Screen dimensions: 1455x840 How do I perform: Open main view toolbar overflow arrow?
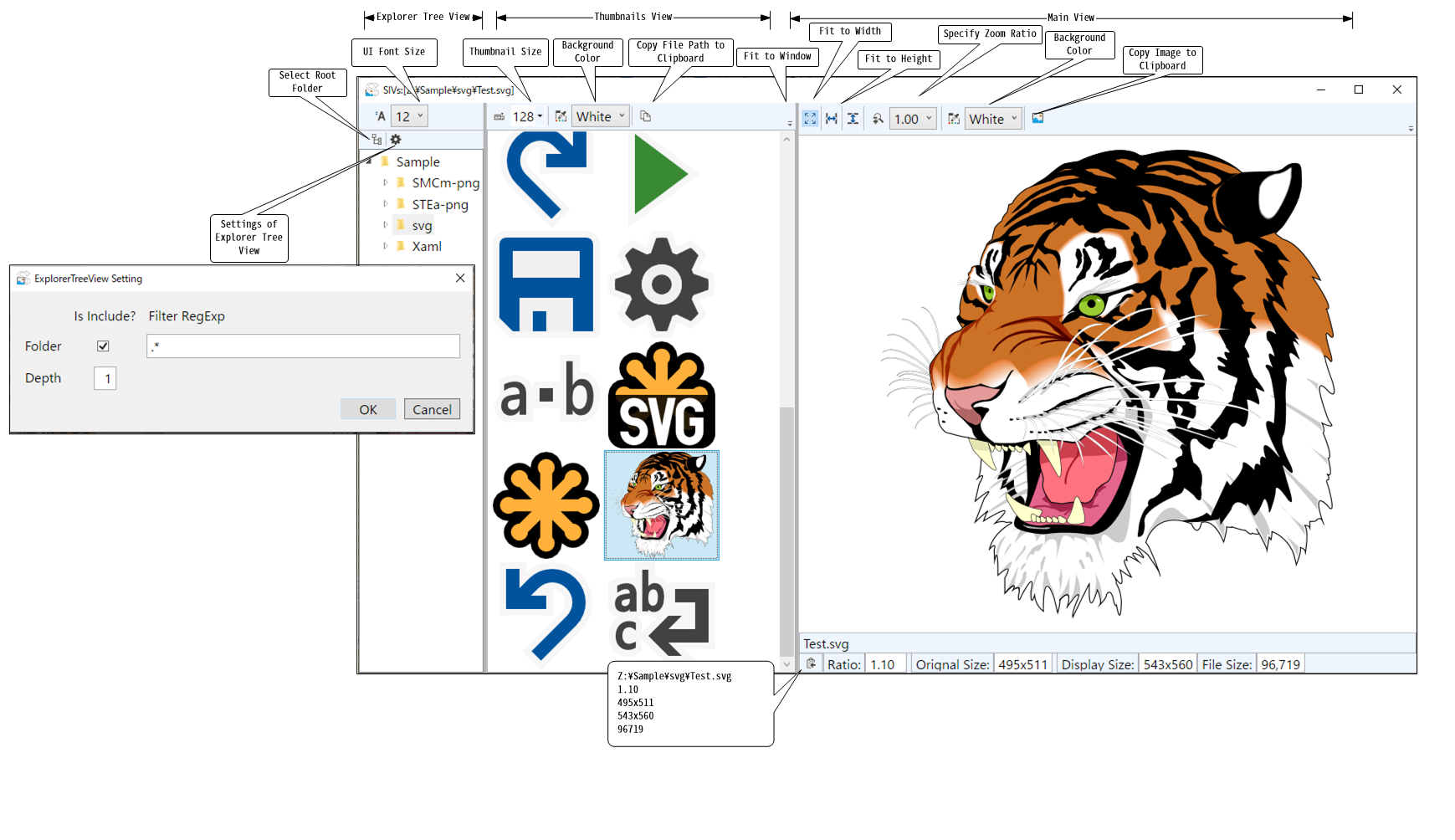(1411, 129)
